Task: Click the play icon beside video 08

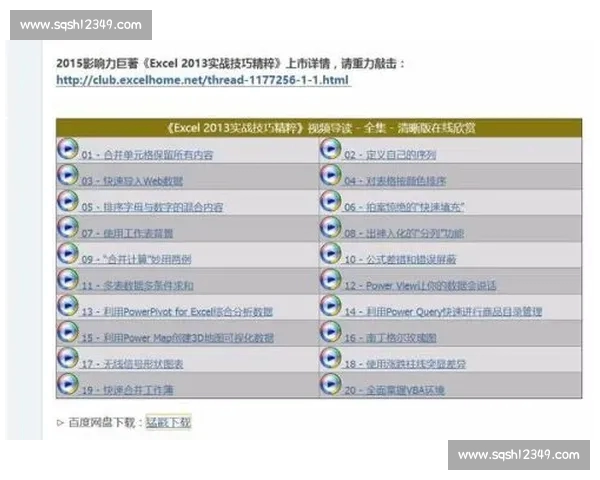Action: 330,227
